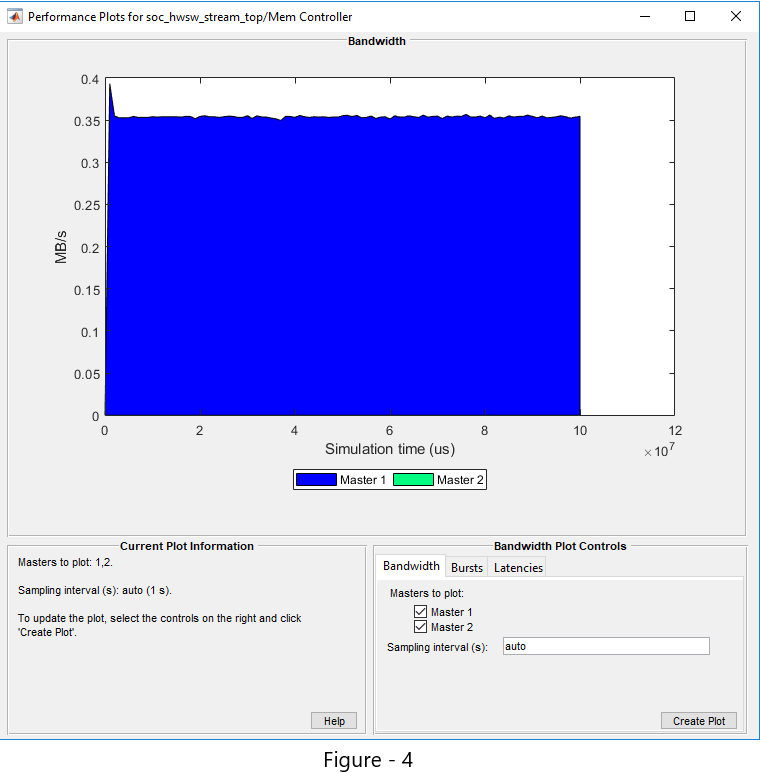
Task: Click the 'Sampling interval (s): auto (1 s).' text
Action: (95, 590)
